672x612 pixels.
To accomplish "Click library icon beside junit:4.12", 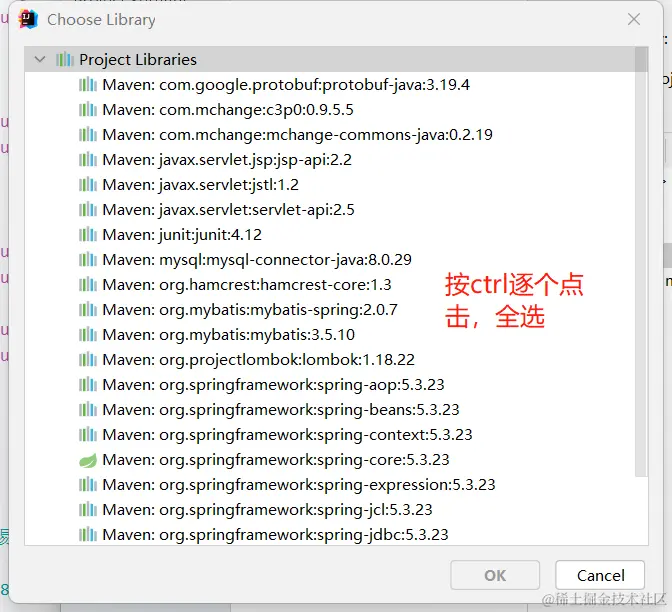I will (88, 235).
